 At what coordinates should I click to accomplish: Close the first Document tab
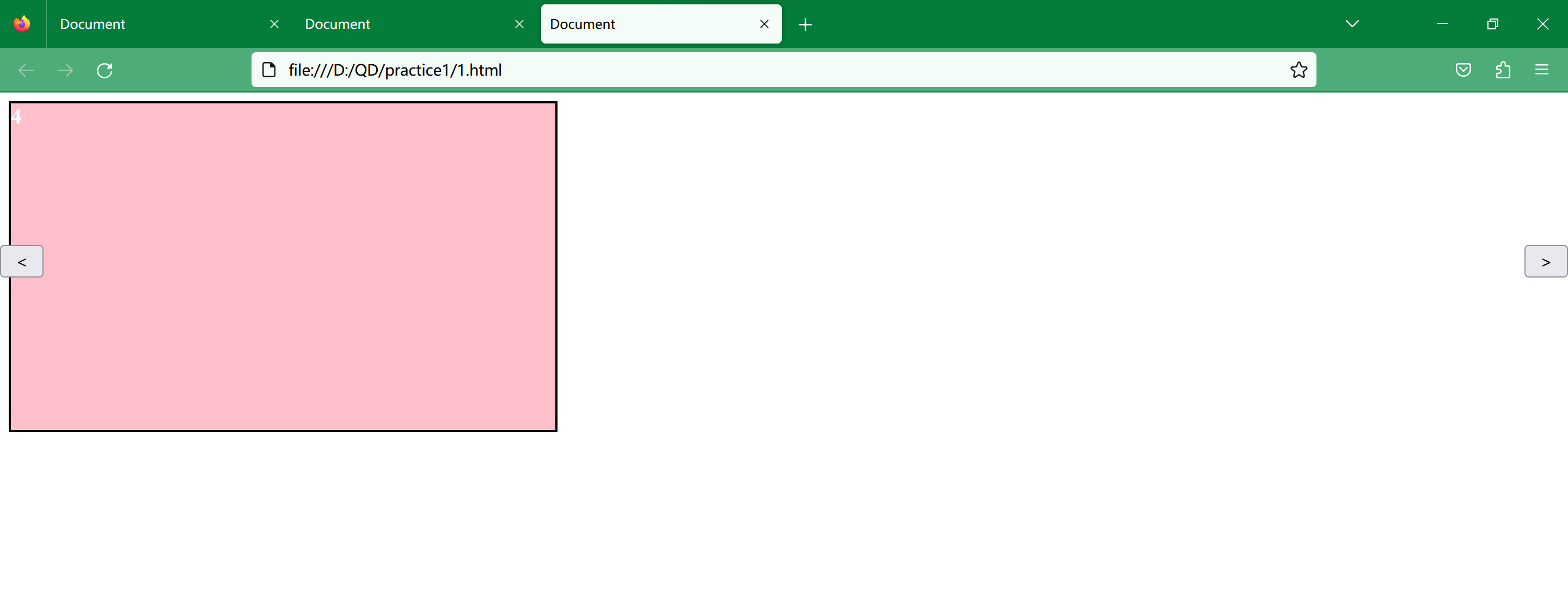[x=274, y=24]
